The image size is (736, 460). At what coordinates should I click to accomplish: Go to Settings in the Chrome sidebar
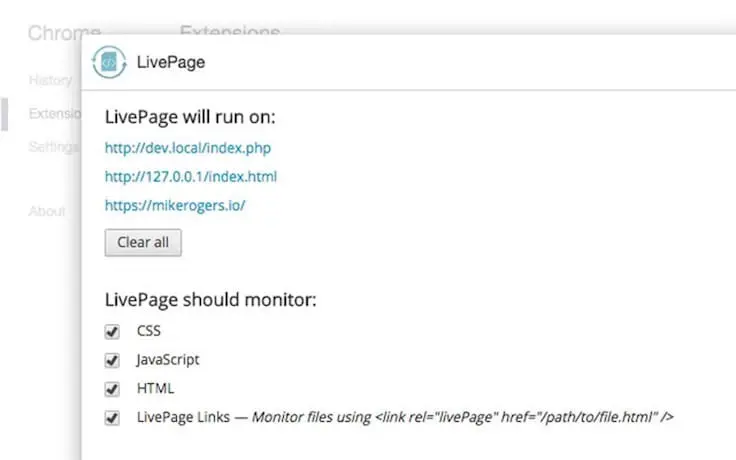(x=54, y=147)
